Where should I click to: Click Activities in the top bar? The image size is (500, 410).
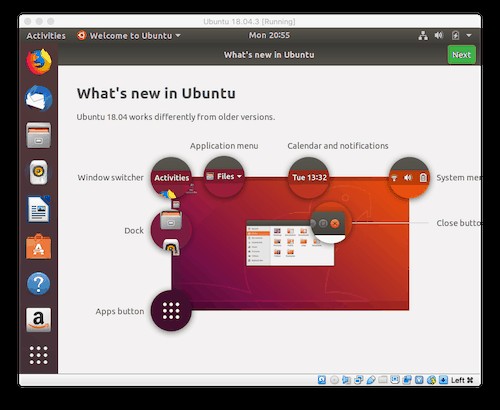click(46, 36)
